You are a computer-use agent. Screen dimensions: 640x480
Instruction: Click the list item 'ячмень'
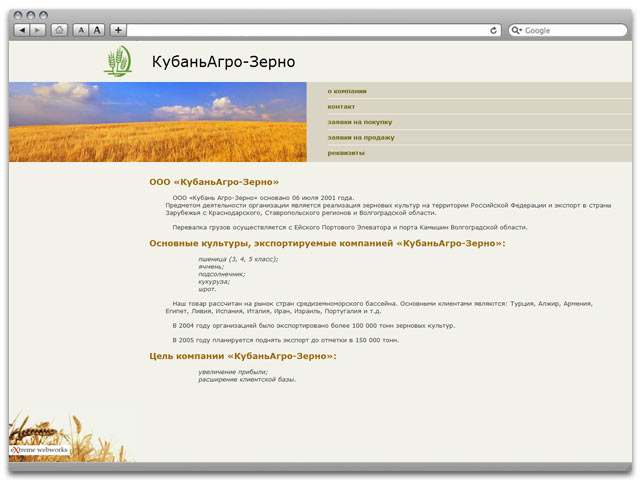(211, 267)
